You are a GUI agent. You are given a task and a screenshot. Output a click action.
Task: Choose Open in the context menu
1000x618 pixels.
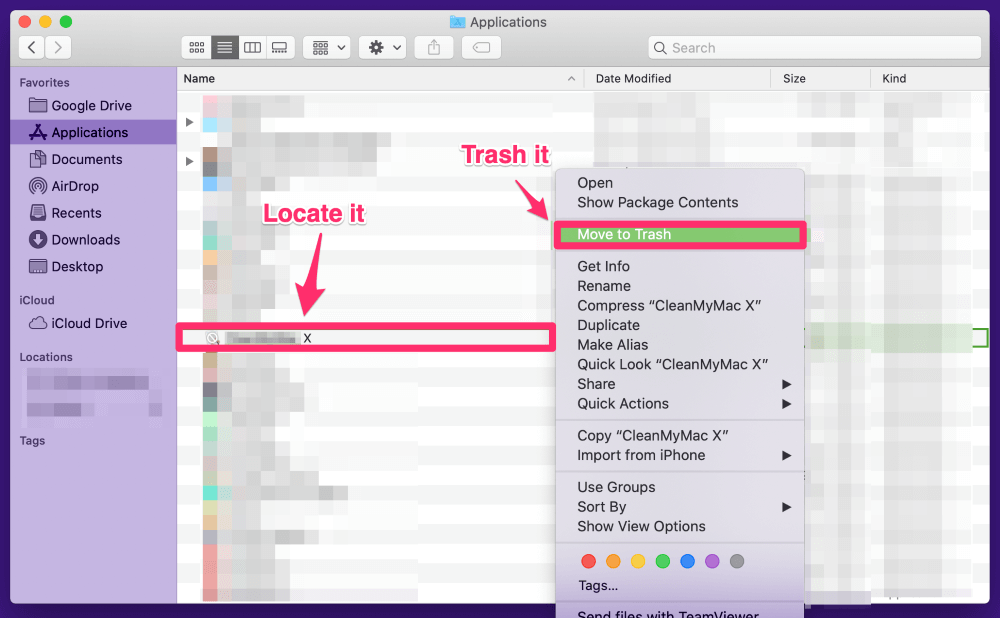tap(680, 182)
